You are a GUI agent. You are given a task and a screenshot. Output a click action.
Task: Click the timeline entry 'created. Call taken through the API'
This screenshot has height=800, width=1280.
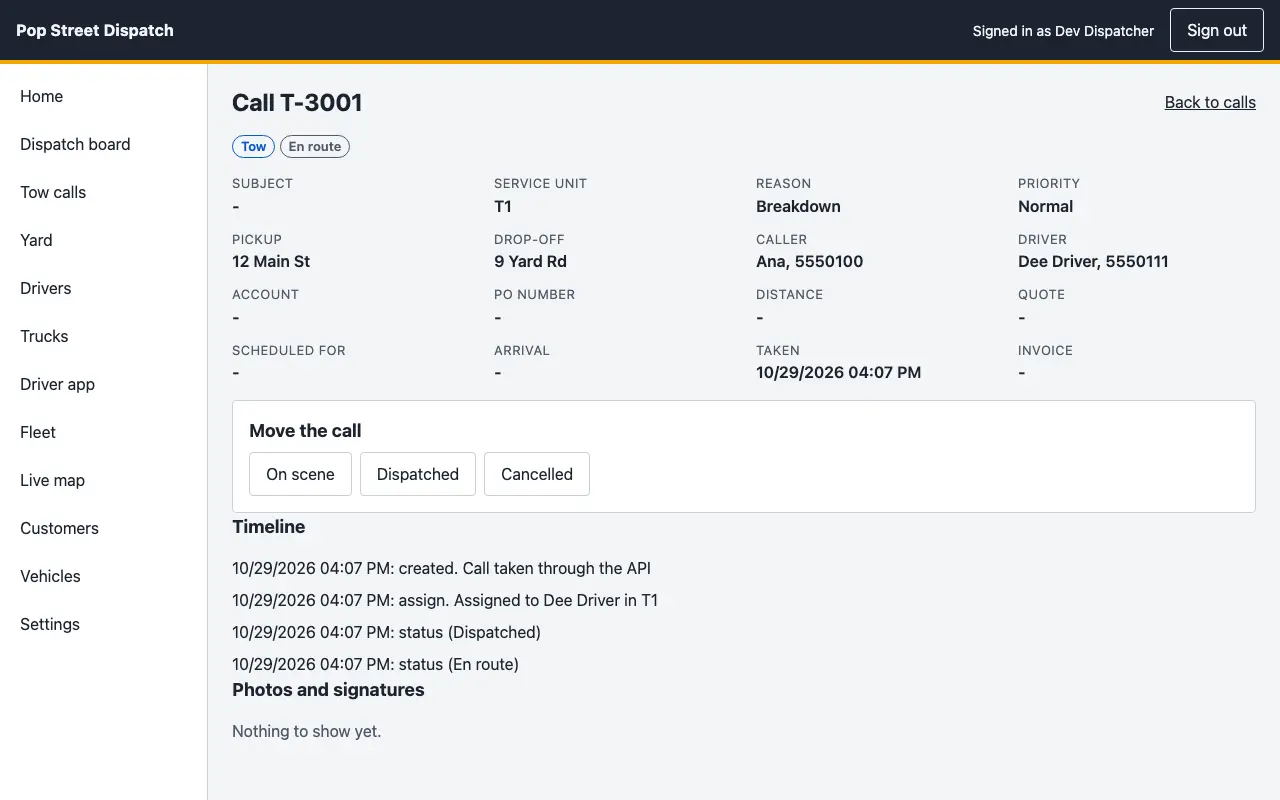pyautogui.click(x=441, y=568)
